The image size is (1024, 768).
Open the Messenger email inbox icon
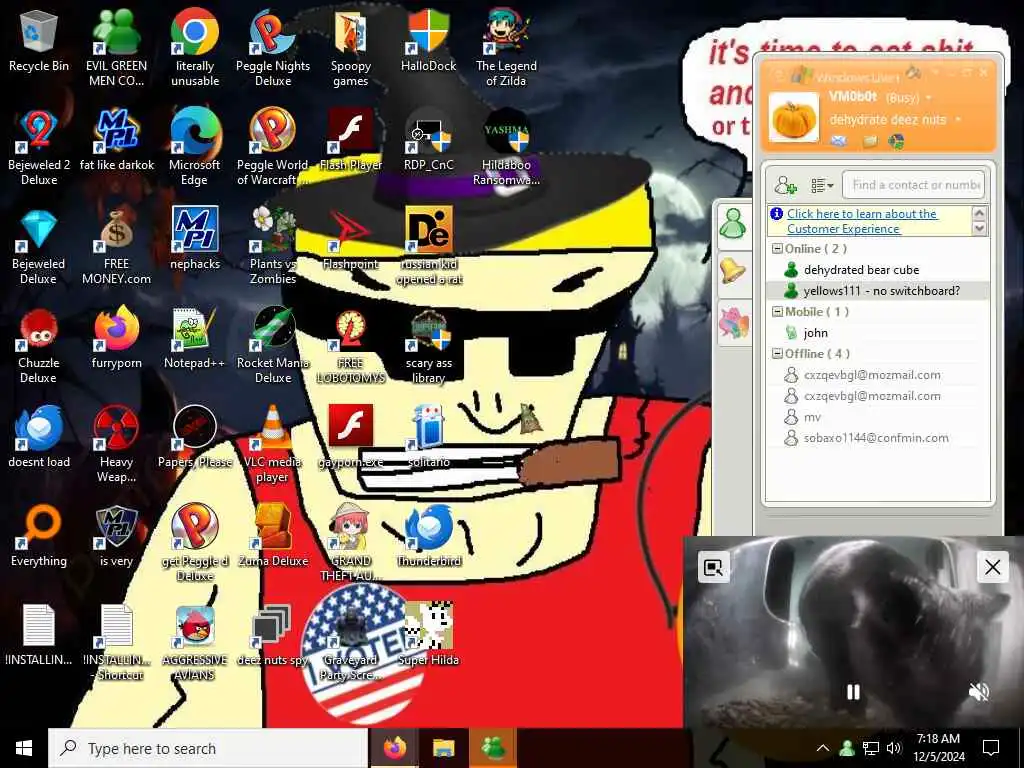click(839, 140)
